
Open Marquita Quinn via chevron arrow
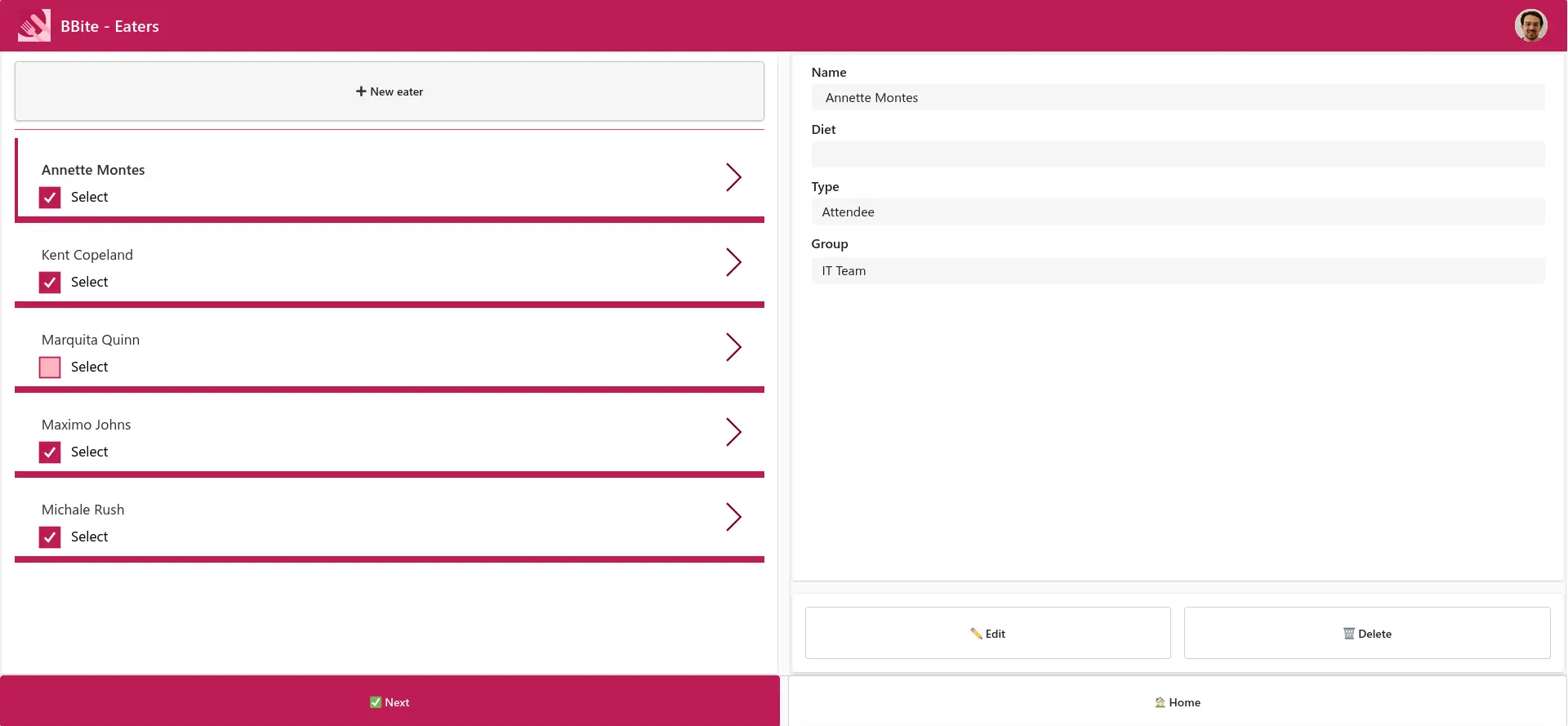(x=733, y=347)
